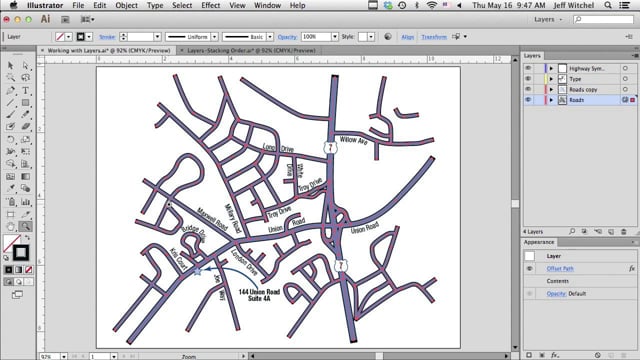Switch to Layers-Stacking Order.ai tab
This screenshot has height=360, width=640.
(x=251, y=51)
